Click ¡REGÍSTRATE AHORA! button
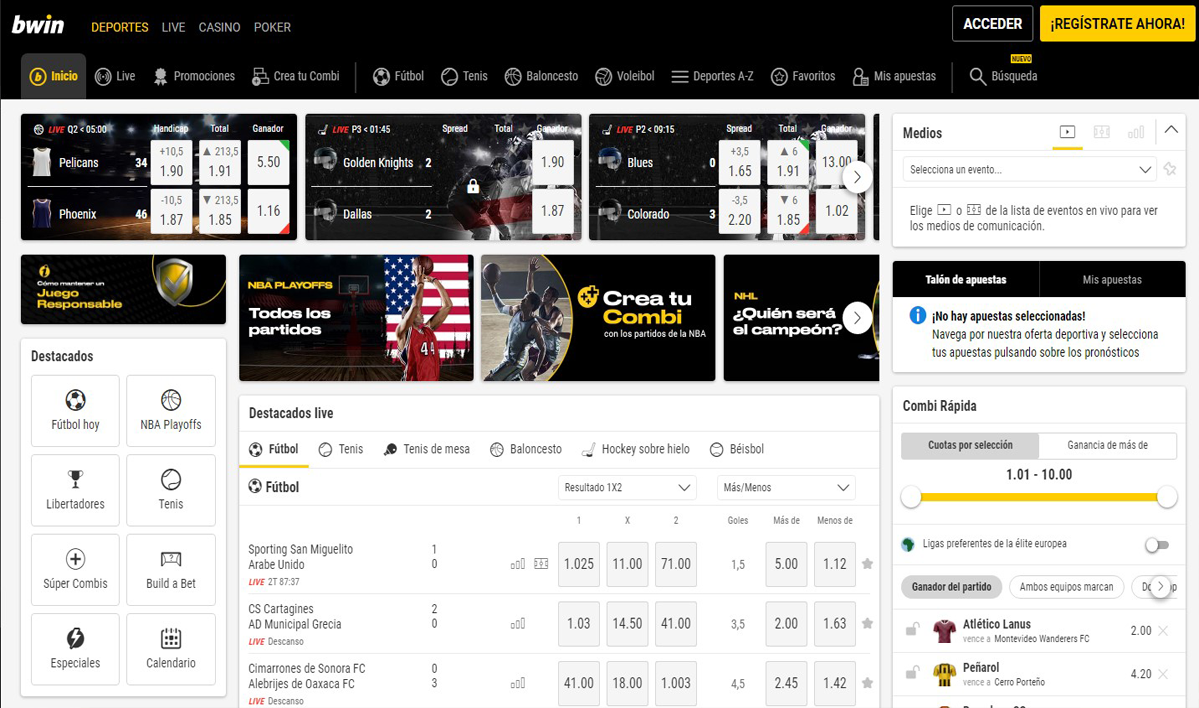 1117,24
